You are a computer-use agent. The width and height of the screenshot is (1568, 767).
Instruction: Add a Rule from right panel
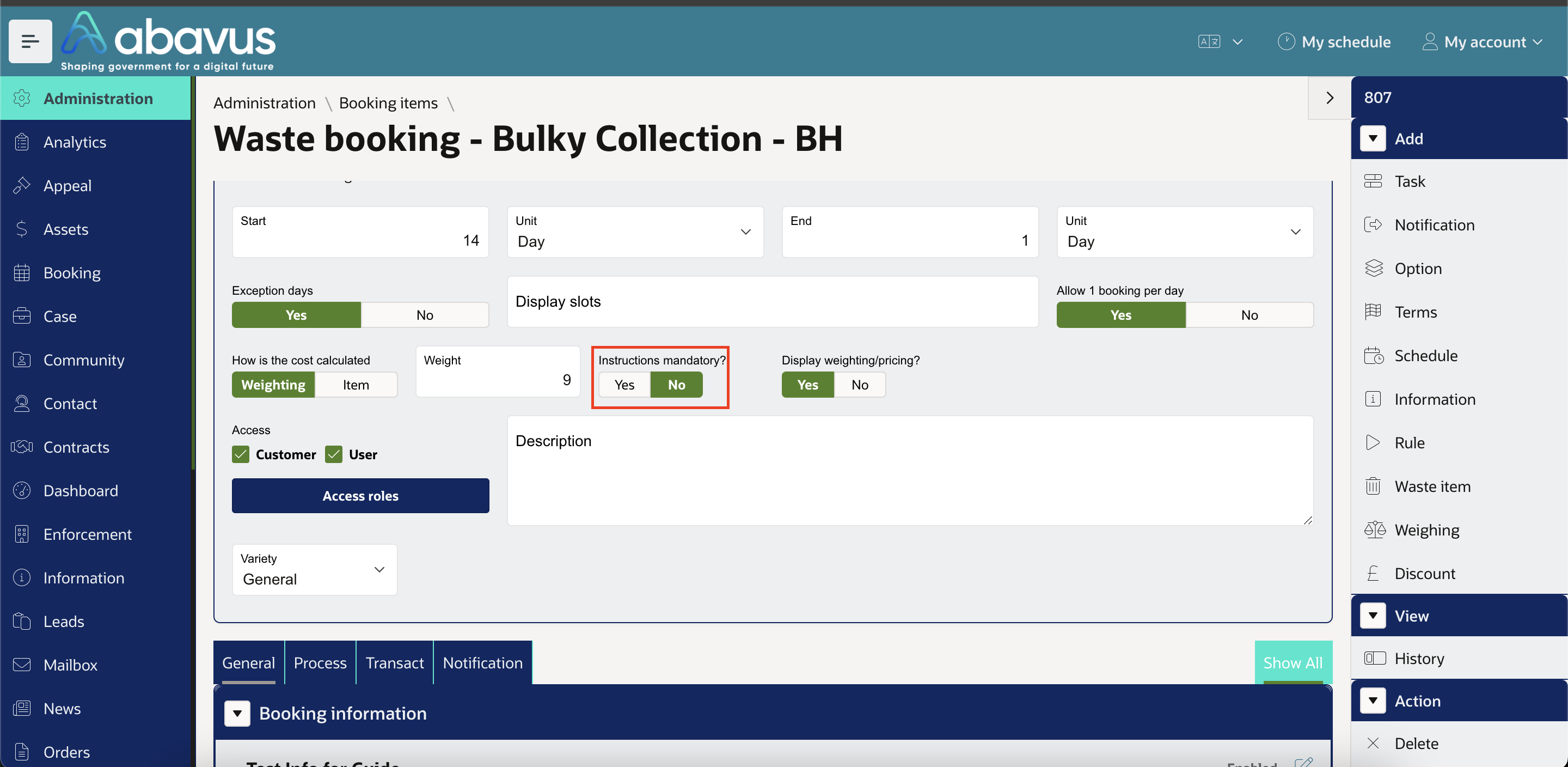pyautogui.click(x=1459, y=442)
